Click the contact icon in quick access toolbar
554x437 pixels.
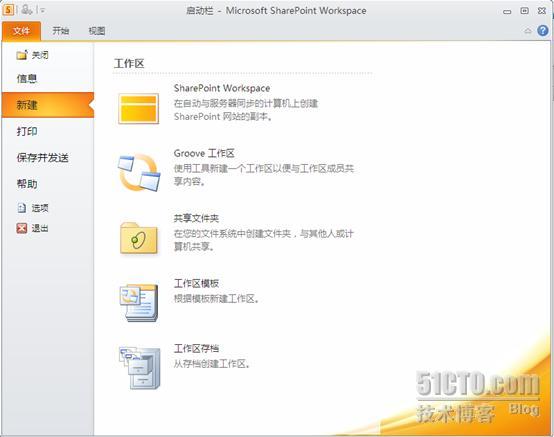tap(26, 10)
